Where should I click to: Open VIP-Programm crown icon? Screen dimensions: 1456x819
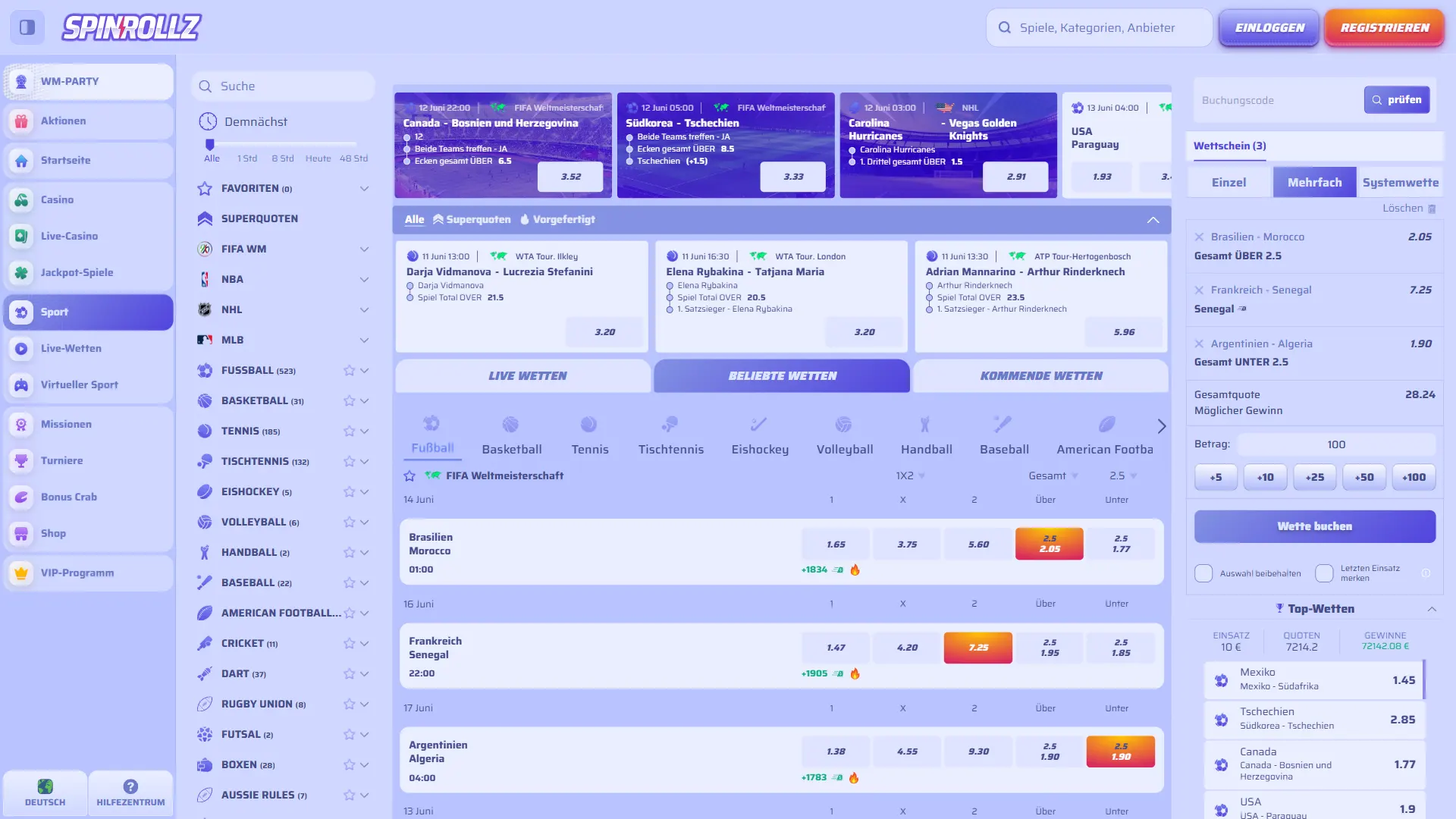click(x=21, y=573)
